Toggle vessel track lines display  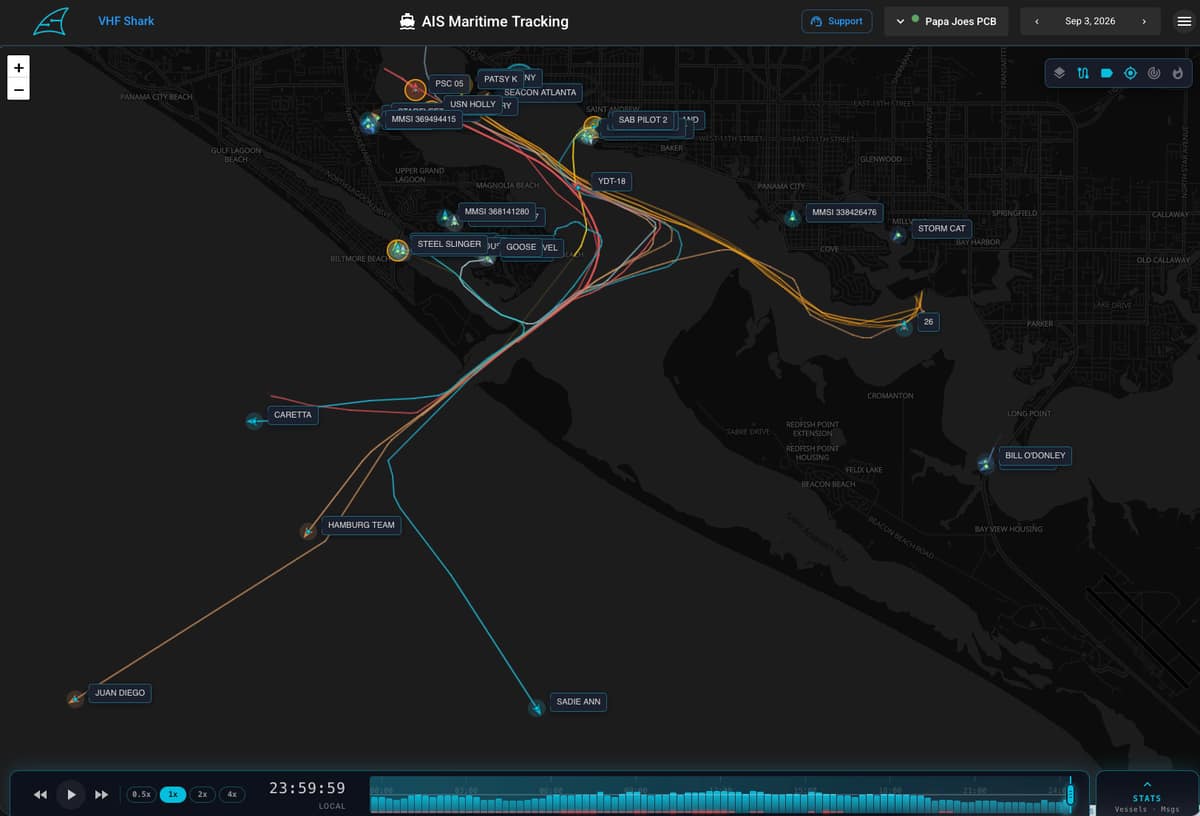tap(1083, 73)
